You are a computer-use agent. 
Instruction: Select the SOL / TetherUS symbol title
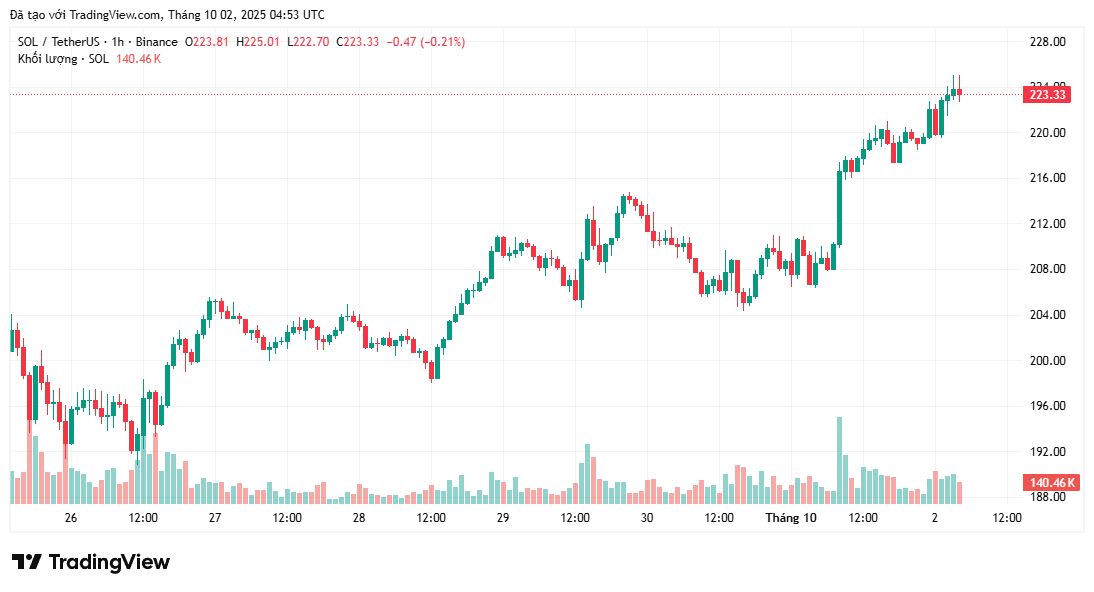(x=59, y=42)
